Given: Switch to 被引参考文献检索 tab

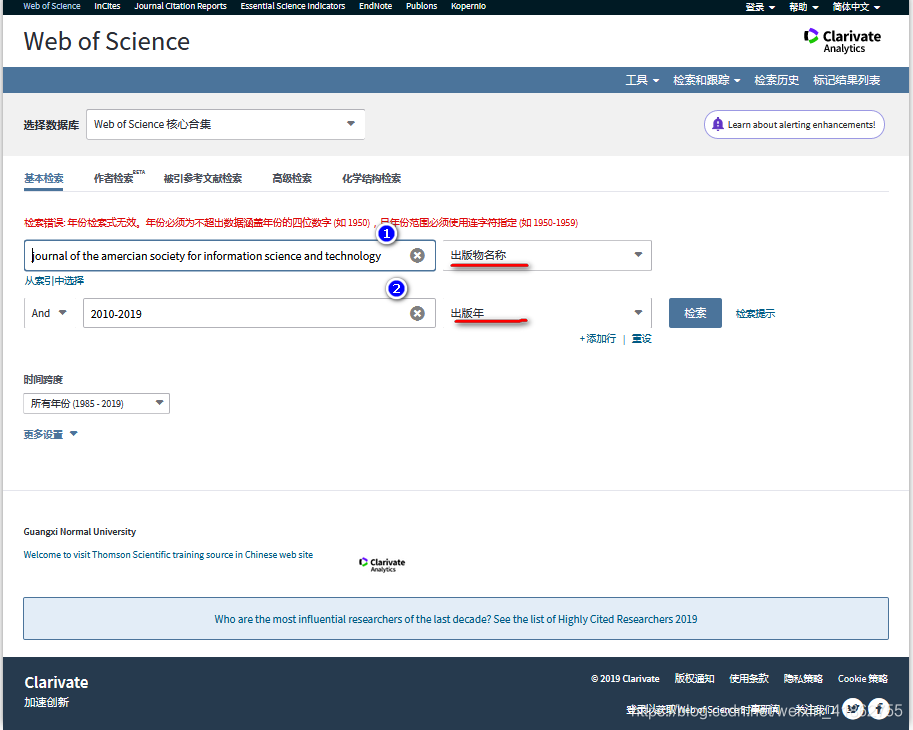Looking at the screenshot, I should (x=203, y=179).
